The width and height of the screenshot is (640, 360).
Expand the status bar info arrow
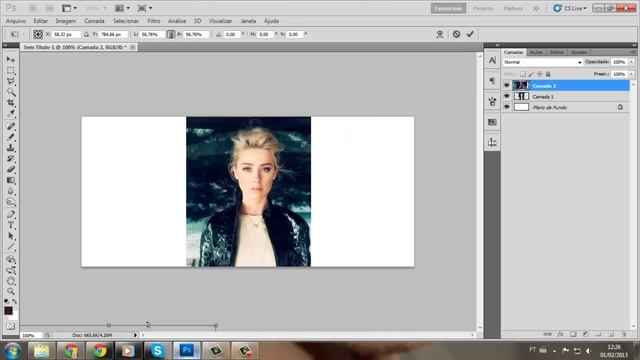coord(136,335)
